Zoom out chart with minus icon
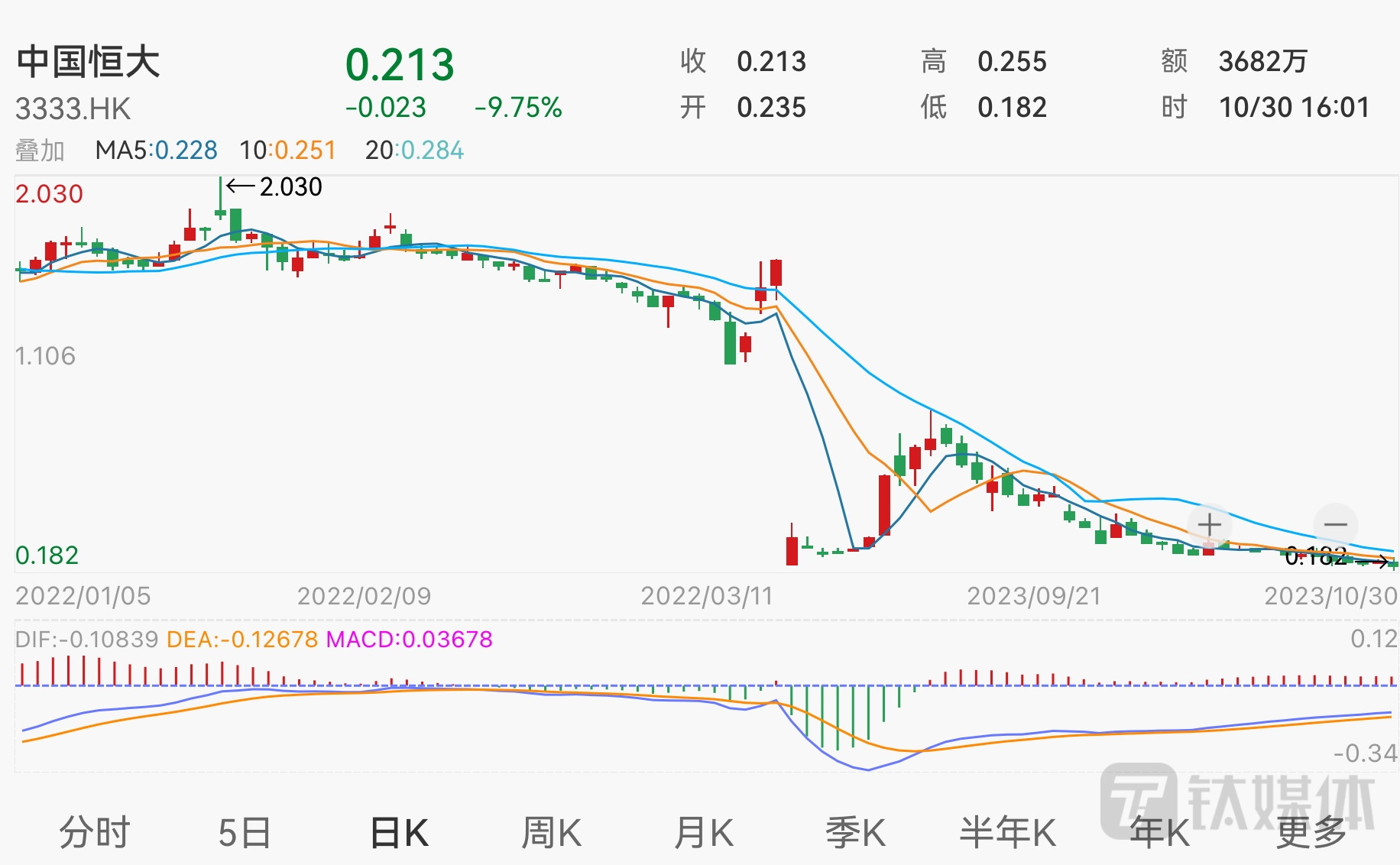 pyautogui.click(x=1335, y=525)
